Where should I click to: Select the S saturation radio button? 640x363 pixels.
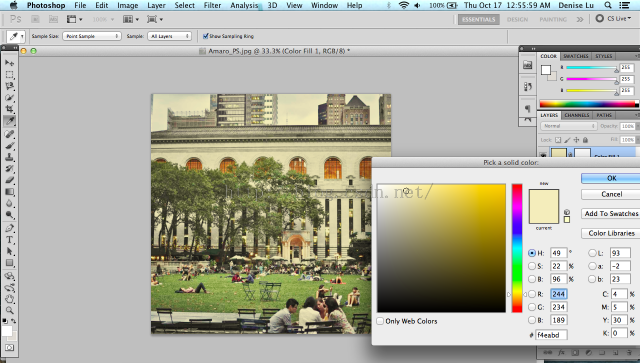[x=532, y=266]
